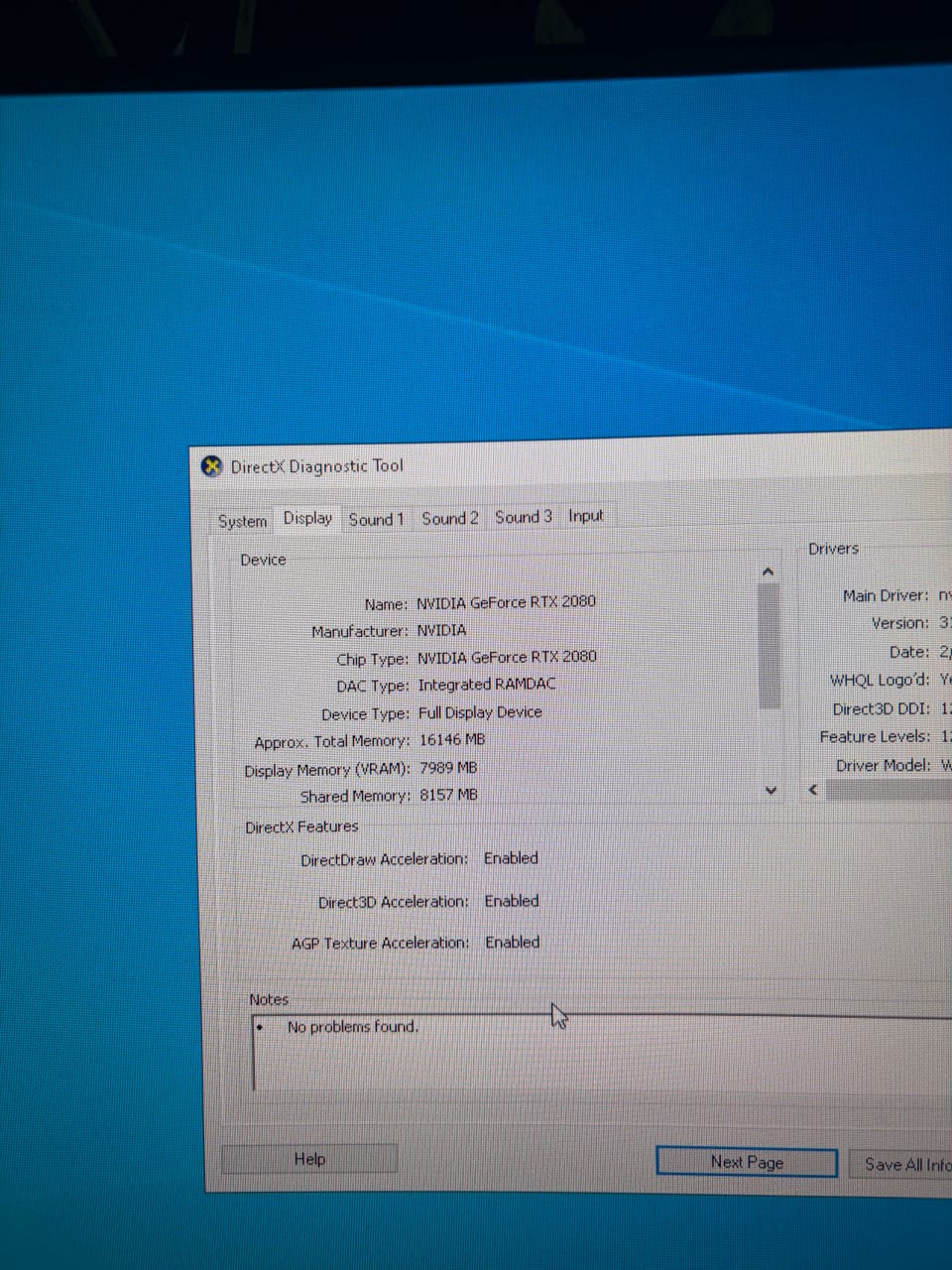Click the Device list scroll-up arrow

pyautogui.click(x=768, y=572)
